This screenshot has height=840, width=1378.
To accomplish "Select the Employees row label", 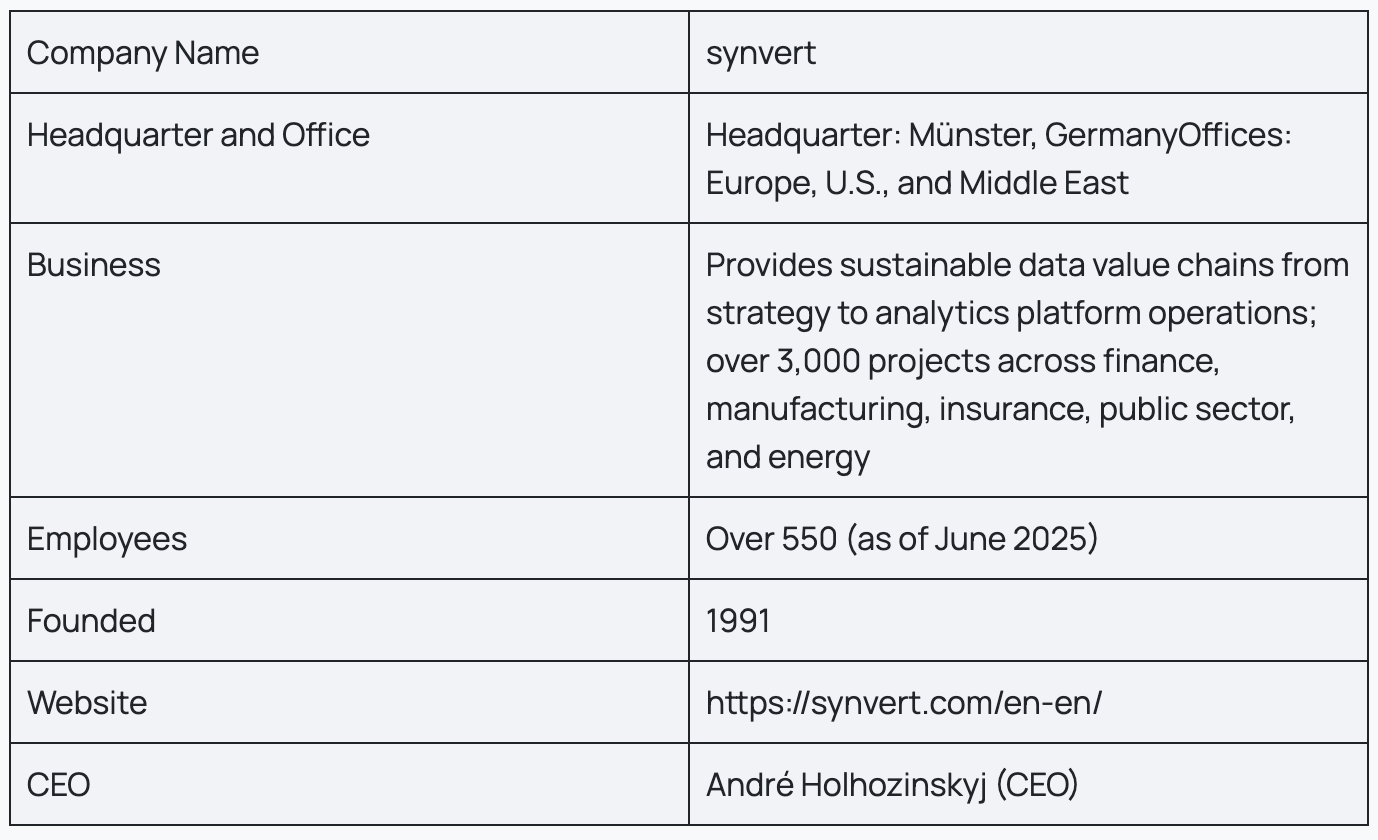I will pos(107,539).
